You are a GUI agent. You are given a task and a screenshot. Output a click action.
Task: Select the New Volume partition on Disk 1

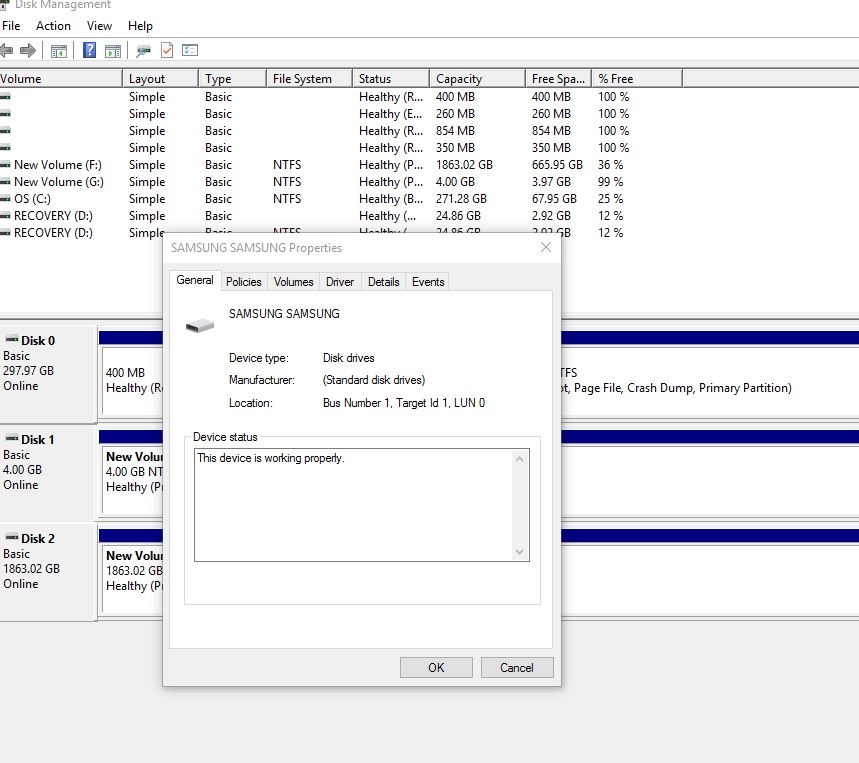coord(133,480)
